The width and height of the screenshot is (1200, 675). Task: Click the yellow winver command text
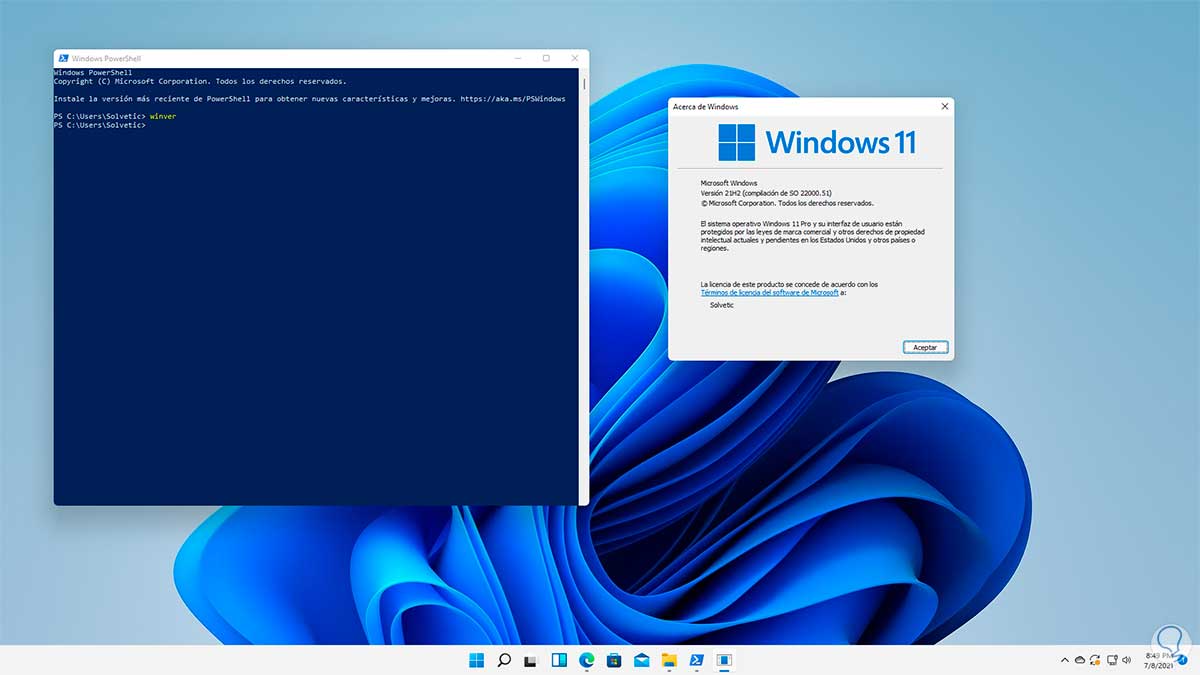(162, 116)
